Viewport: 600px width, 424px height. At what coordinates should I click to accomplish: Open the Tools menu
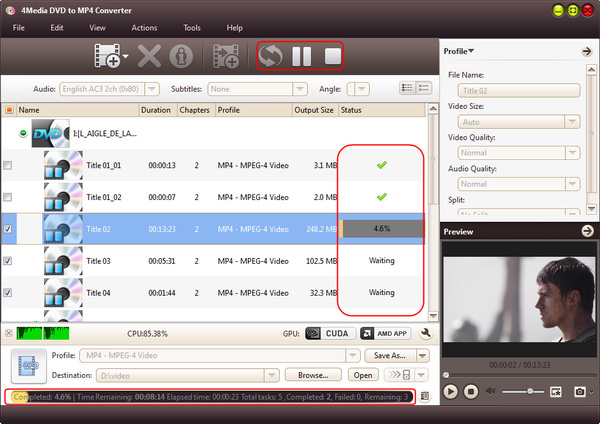coord(191,27)
